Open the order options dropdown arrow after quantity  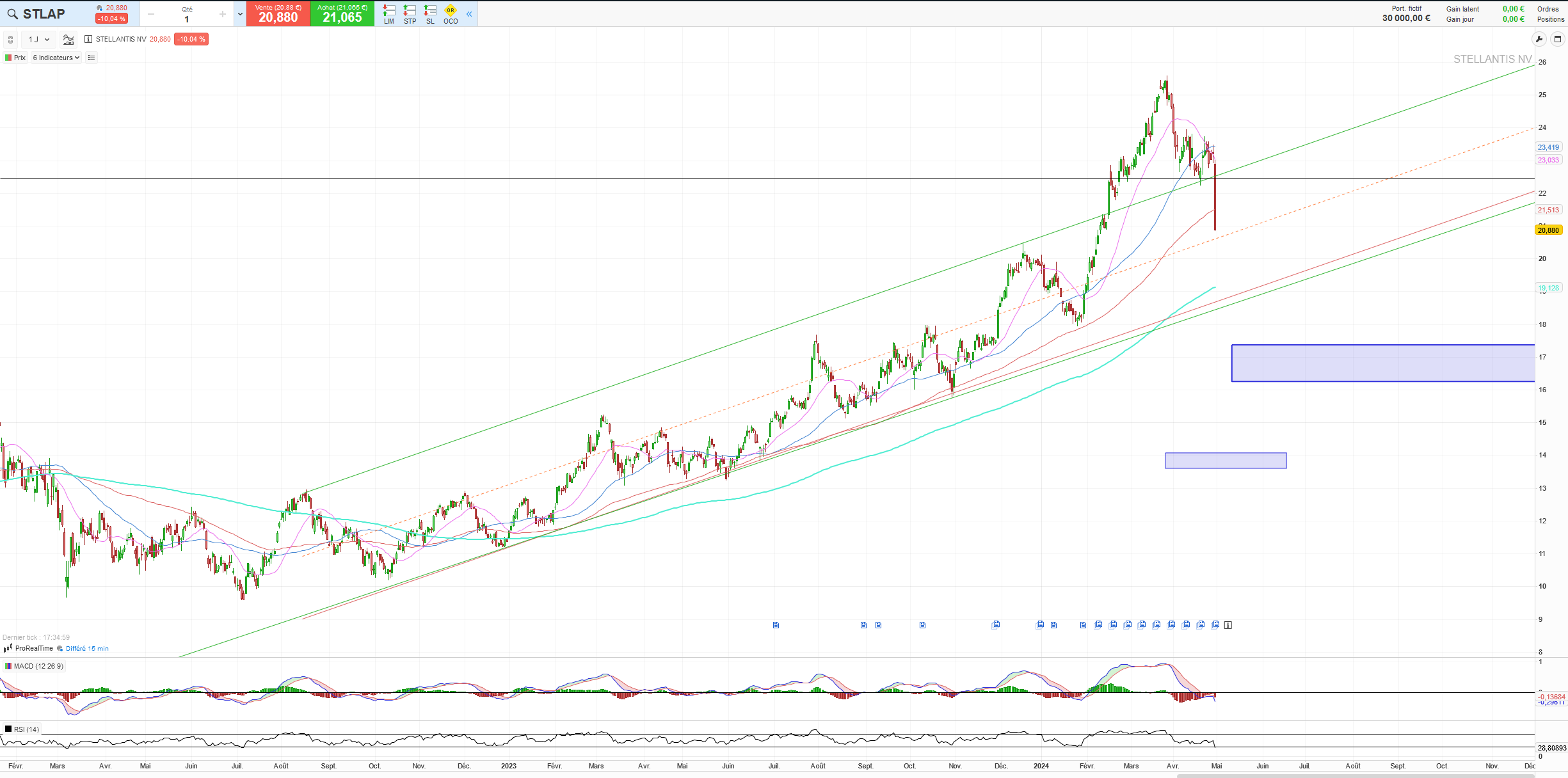[x=240, y=13]
